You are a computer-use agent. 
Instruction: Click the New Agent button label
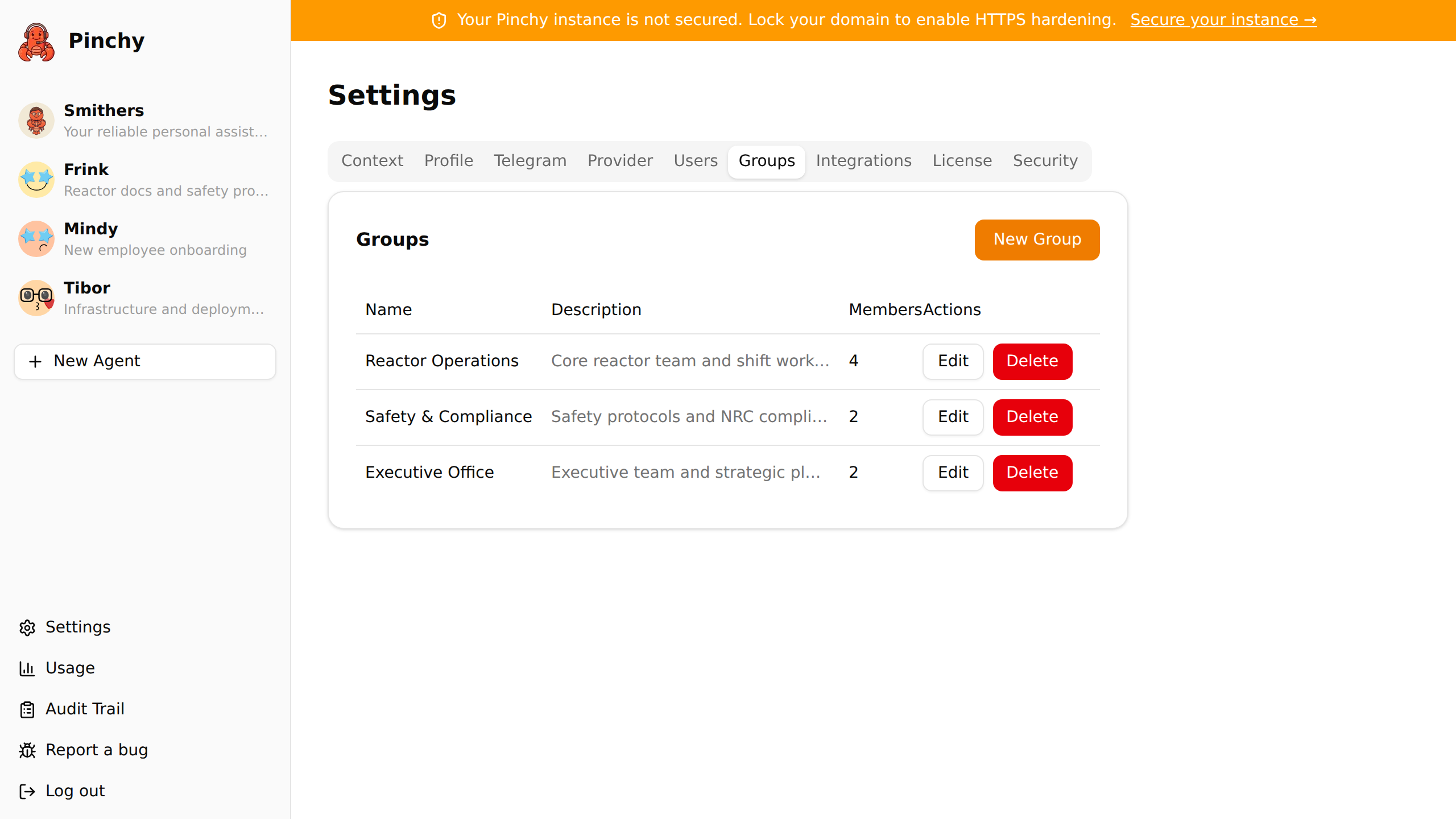(97, 361)
